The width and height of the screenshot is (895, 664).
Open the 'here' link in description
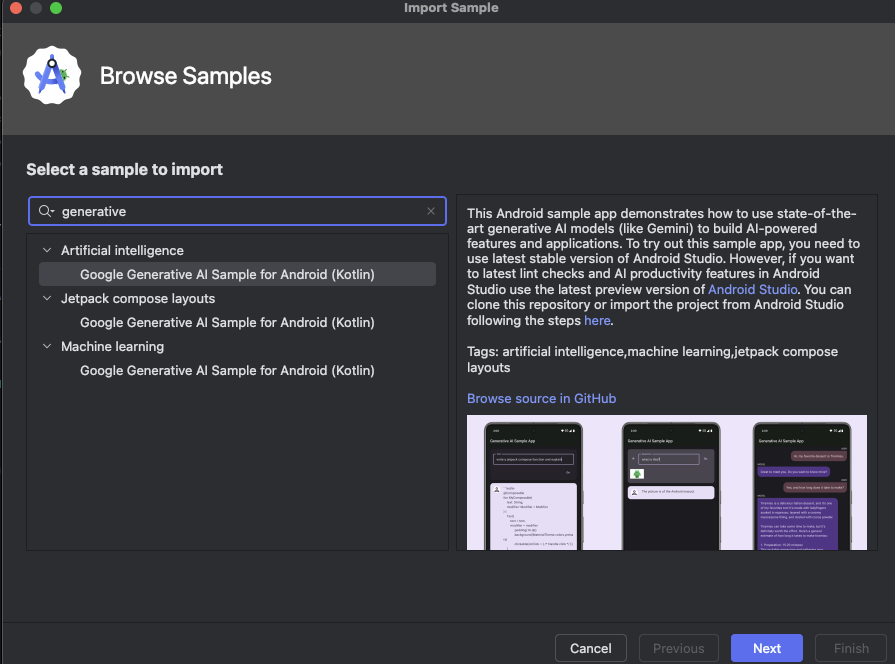point(597,320)
